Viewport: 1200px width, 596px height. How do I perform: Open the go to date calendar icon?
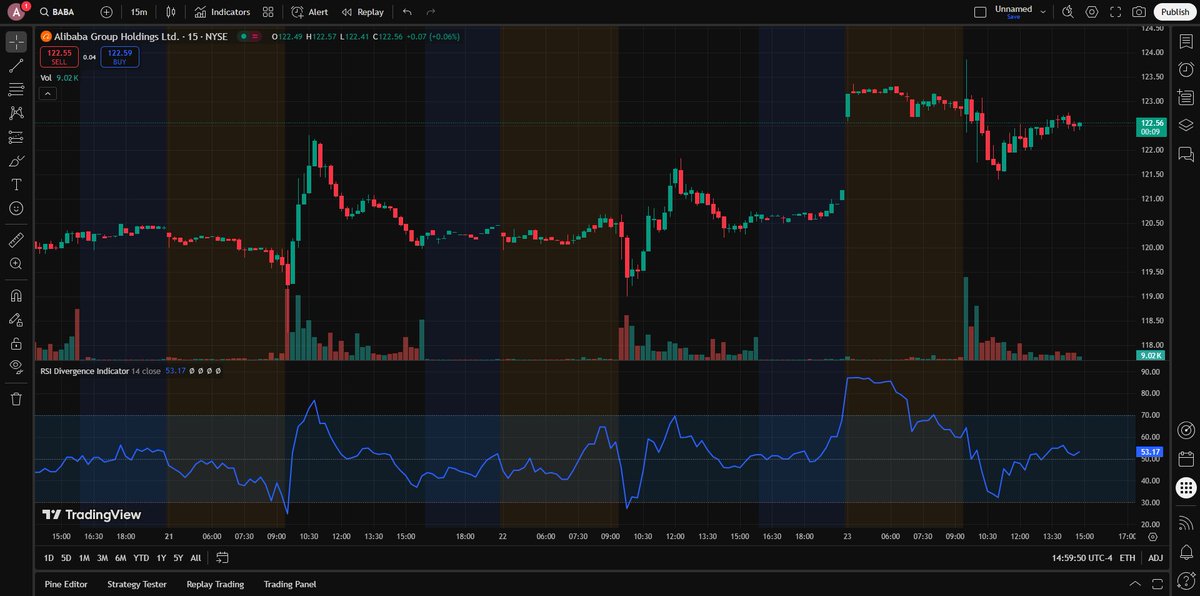tap(222, 558)
